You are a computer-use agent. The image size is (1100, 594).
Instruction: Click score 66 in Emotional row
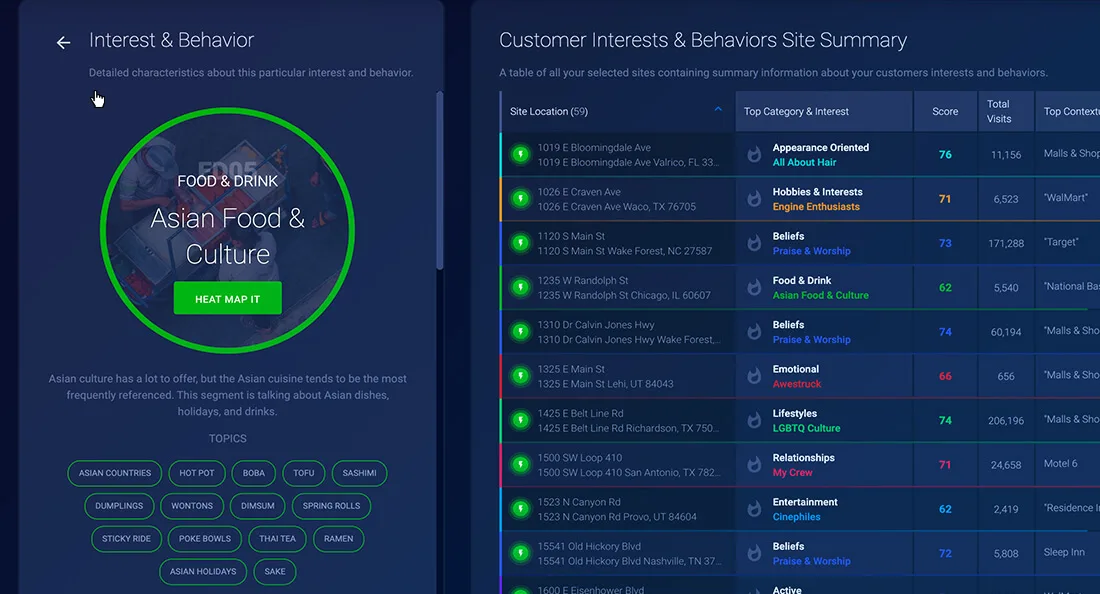(945, 376)
